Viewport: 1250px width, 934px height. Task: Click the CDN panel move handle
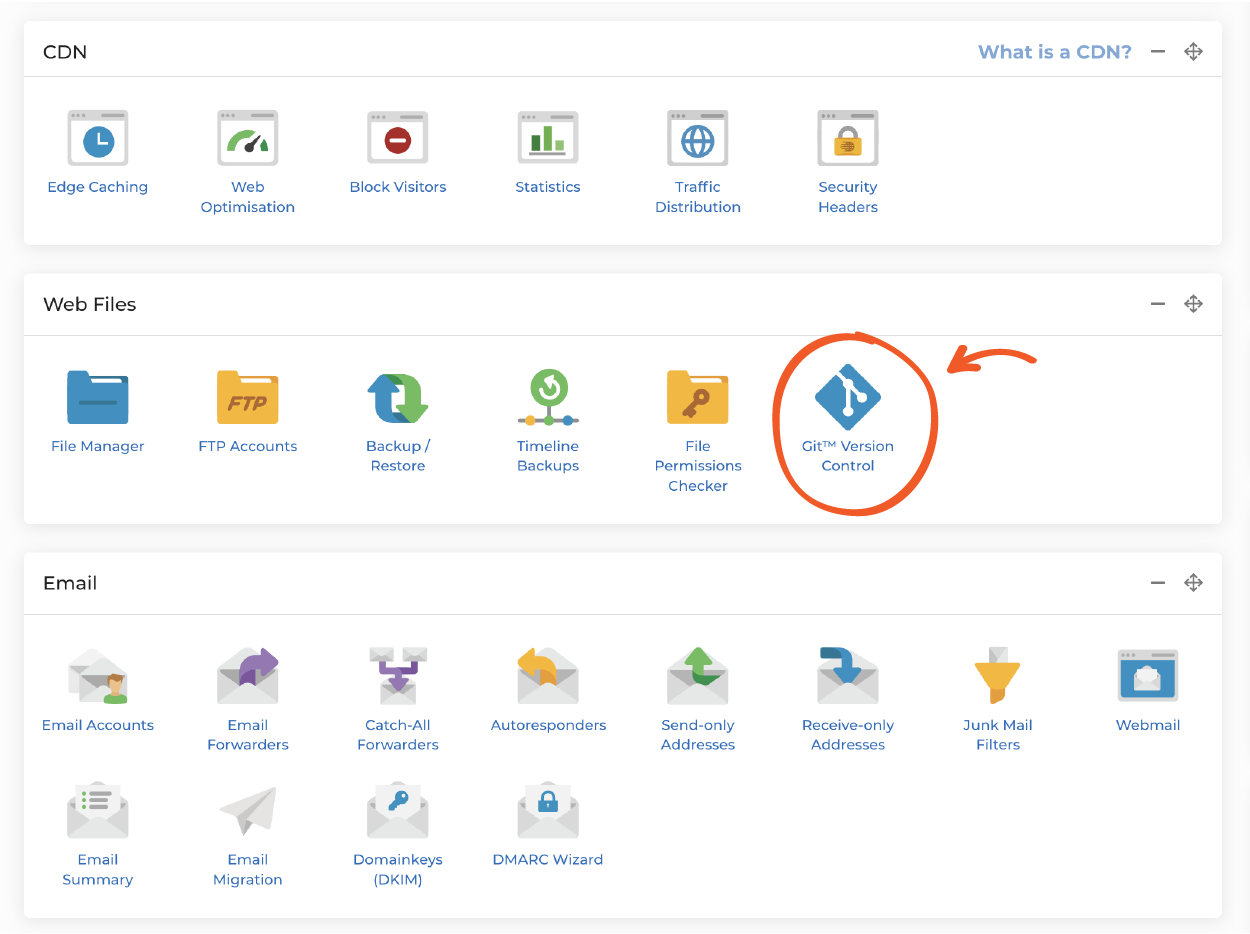point(1193,52)
